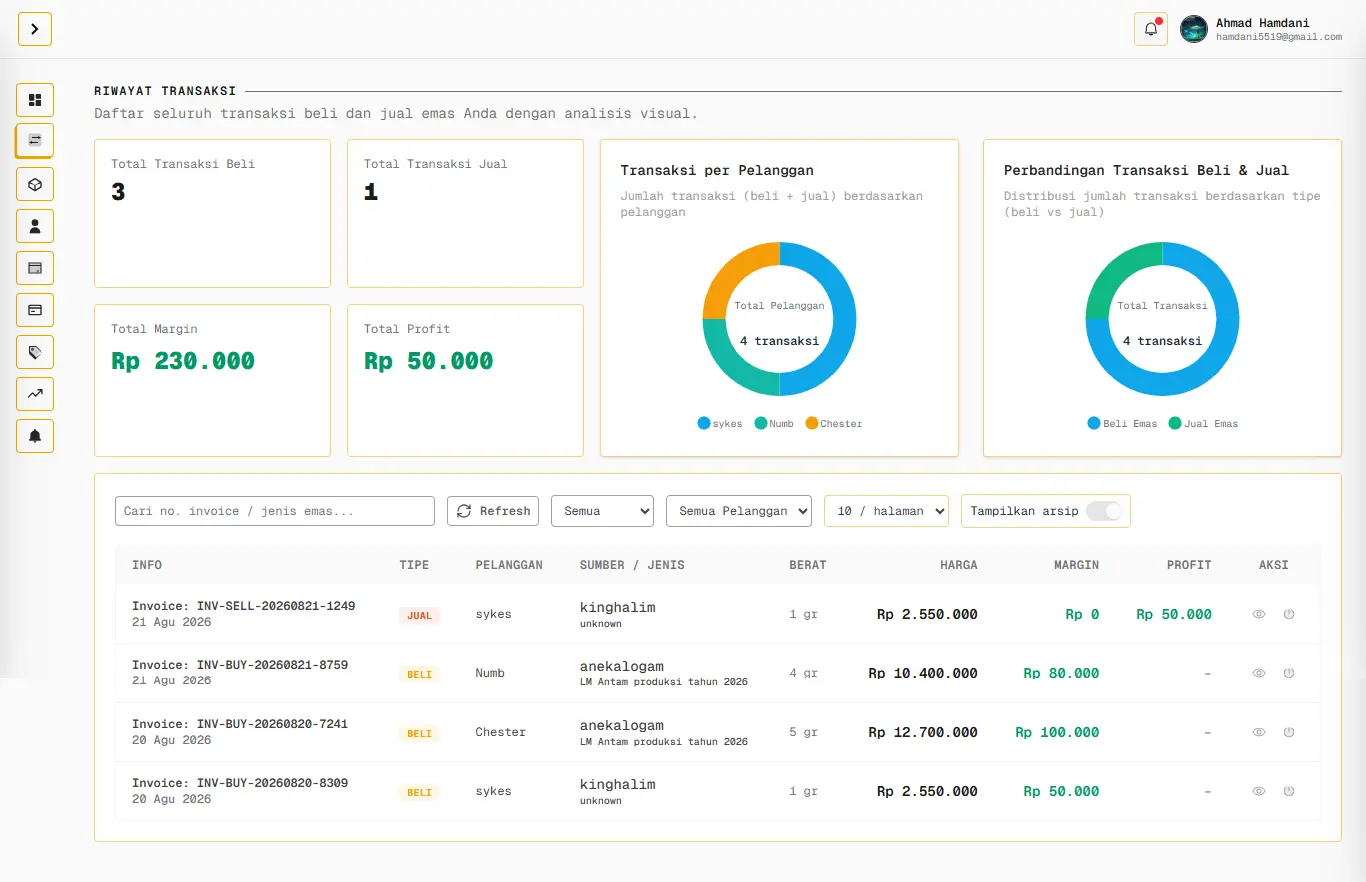Click the MARGIN column header
1366x882 pixels.
pyautogui.click(x=1076, y=565)
